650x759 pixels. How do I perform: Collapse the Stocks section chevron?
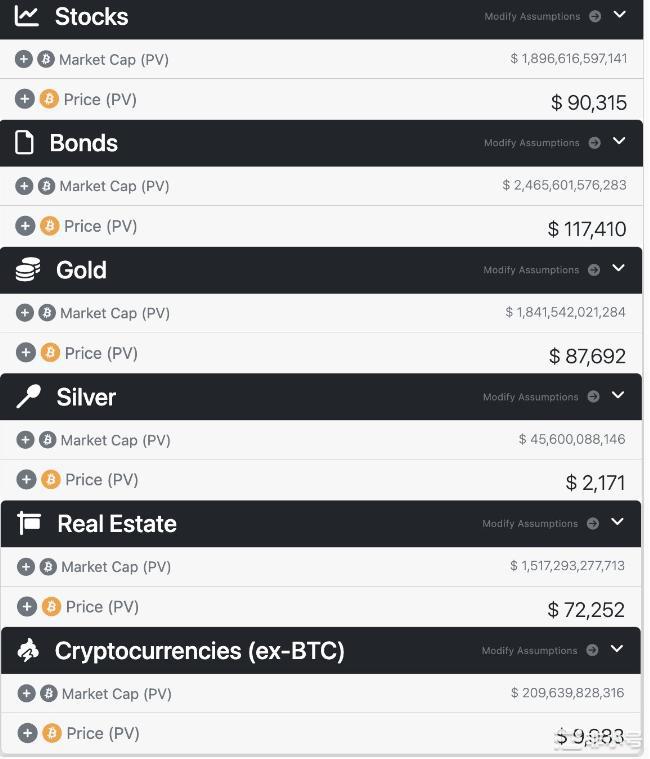coord(620,15)
